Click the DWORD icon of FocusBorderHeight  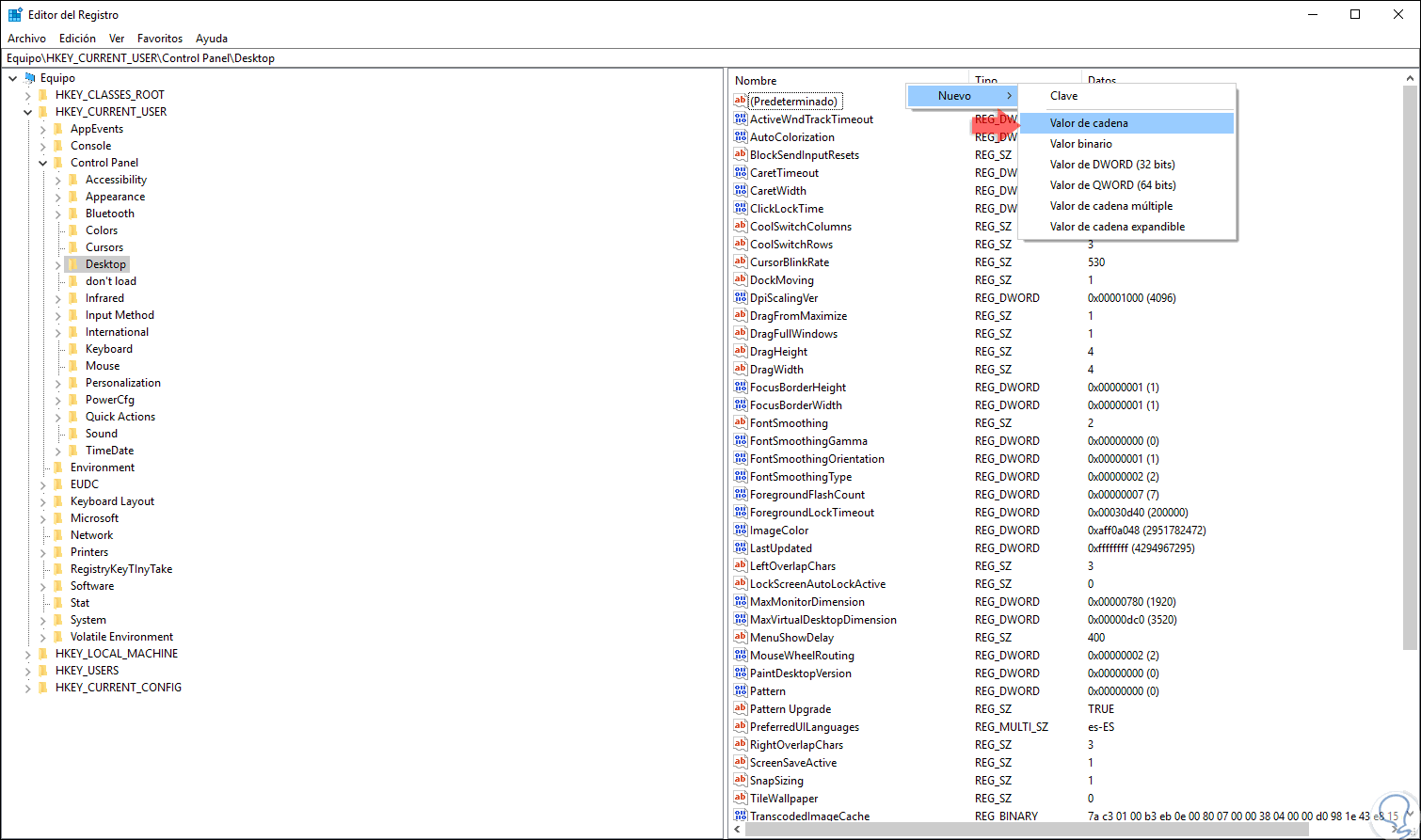[741, 388]
